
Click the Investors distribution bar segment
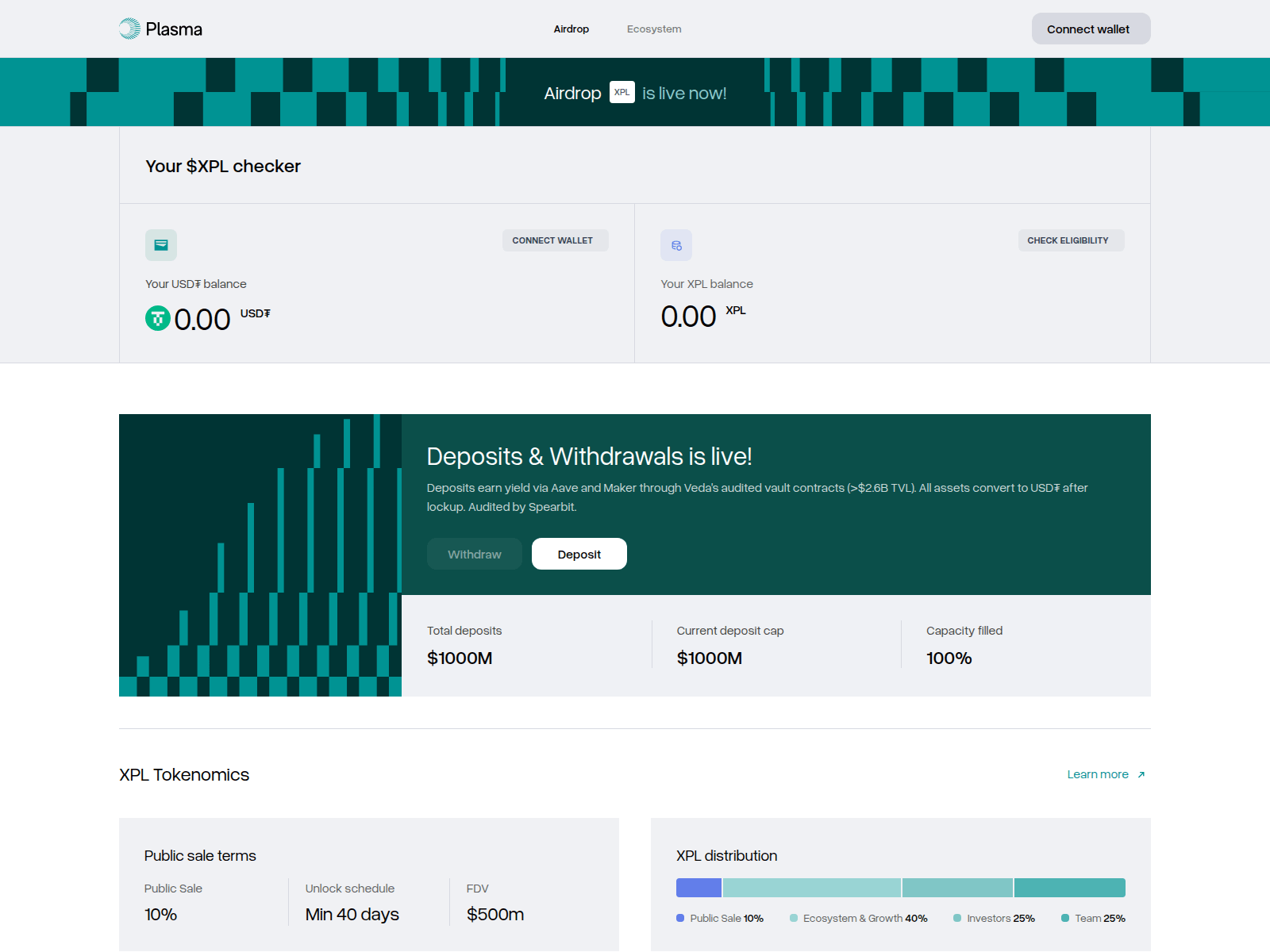pos(958,888)
